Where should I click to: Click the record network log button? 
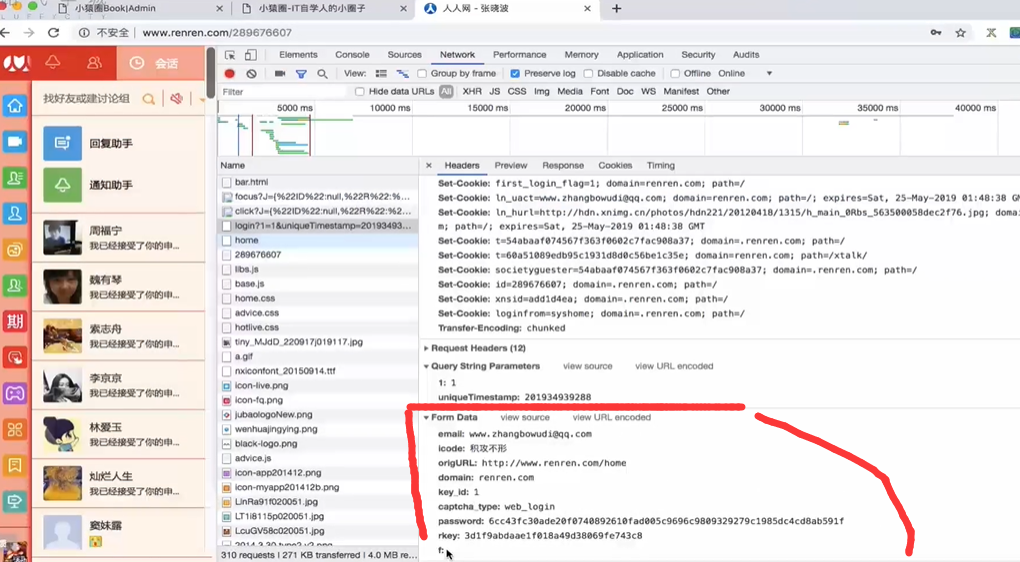[230, 74]
